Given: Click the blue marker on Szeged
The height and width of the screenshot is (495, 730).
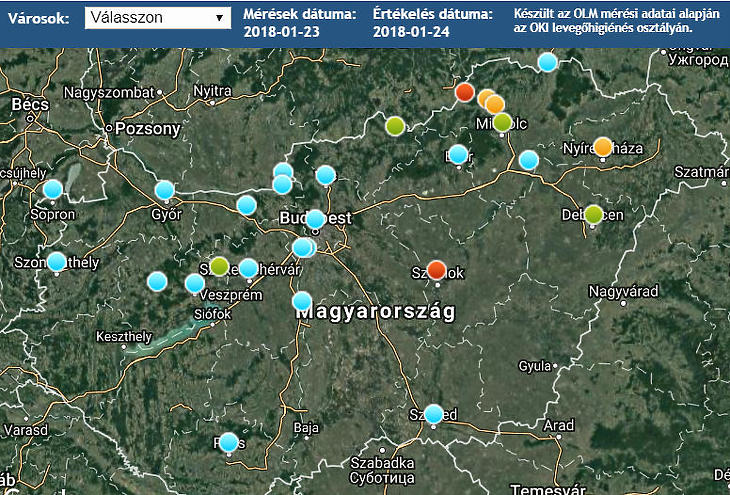Looking at the screenshot, I should point(434,414).
